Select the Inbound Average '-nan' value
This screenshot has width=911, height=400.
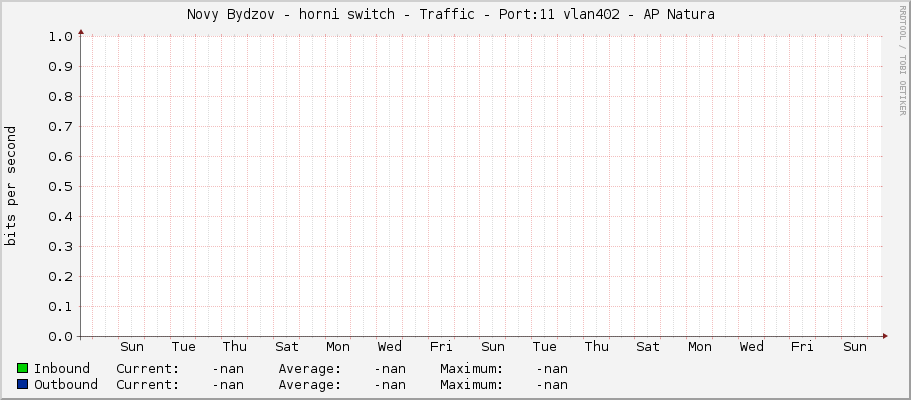[390, 369]
